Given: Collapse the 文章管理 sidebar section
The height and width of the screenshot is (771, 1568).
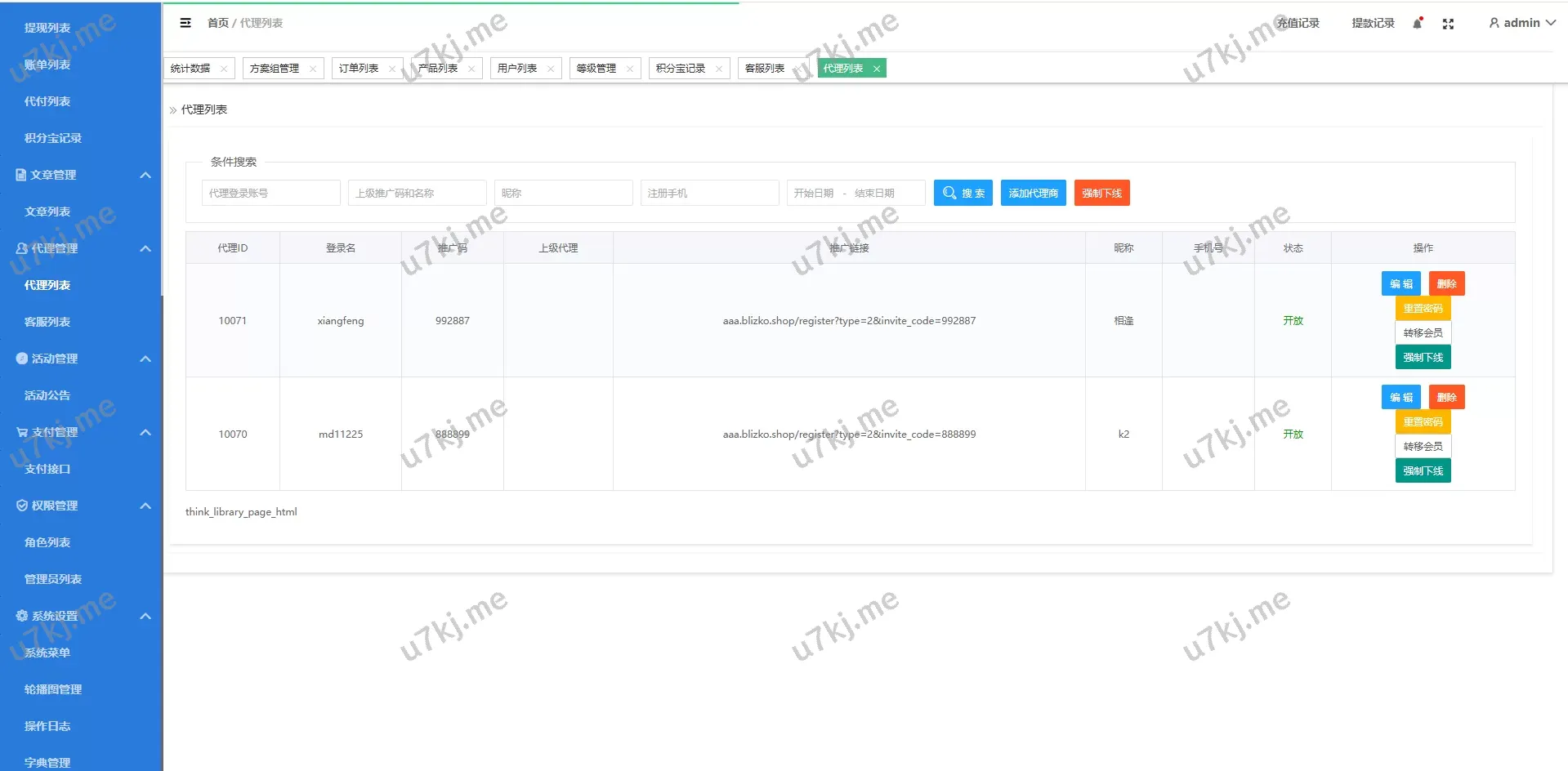Looking at the screenshot, I should [x=145, y=175].
